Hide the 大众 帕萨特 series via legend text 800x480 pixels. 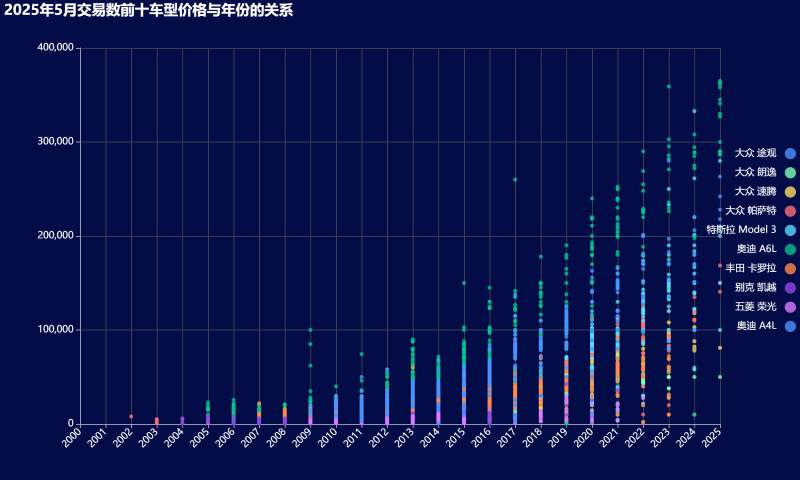(x=751, y=211)
